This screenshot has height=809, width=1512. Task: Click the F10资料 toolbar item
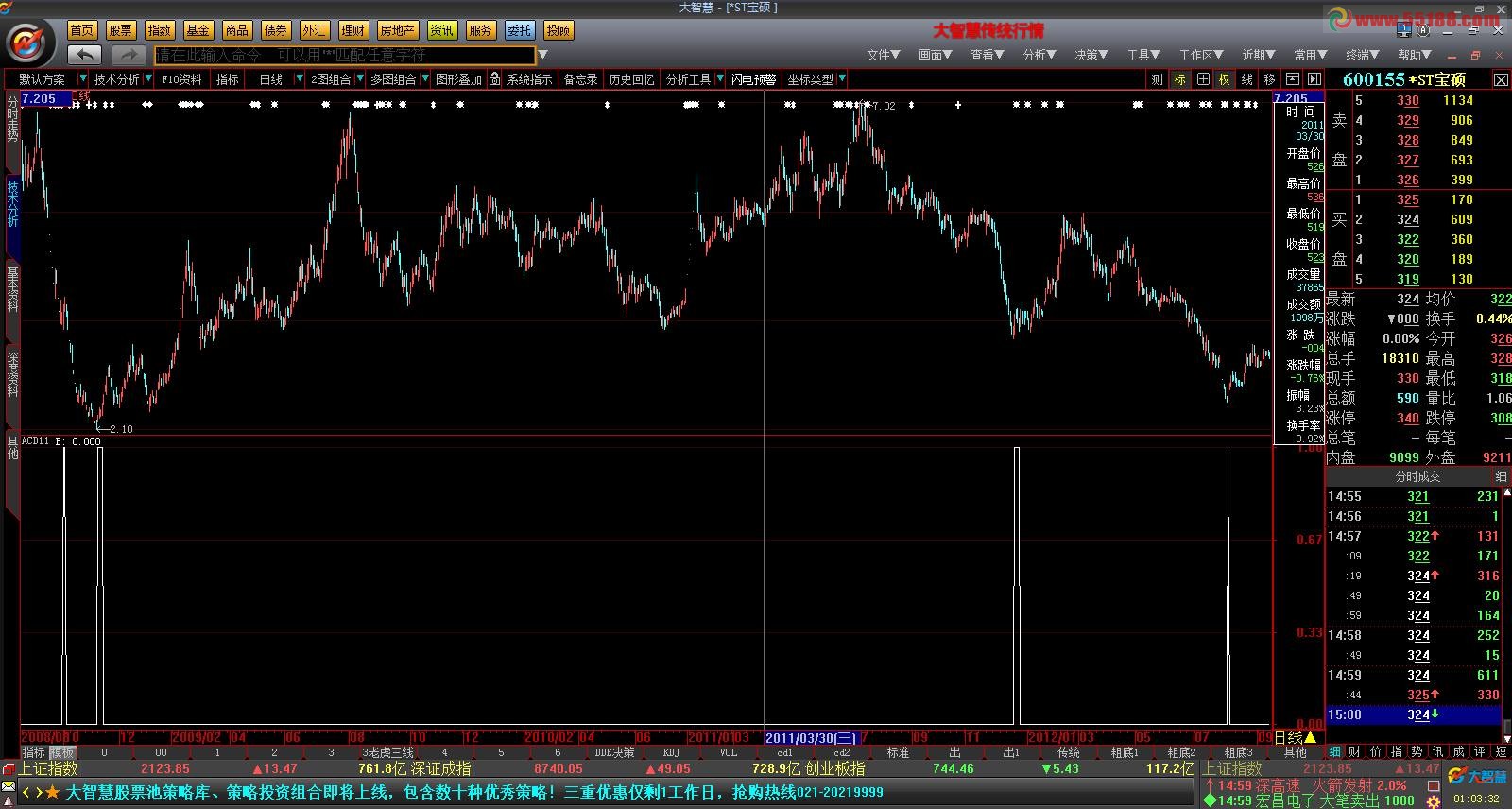[x=181, y=79]
